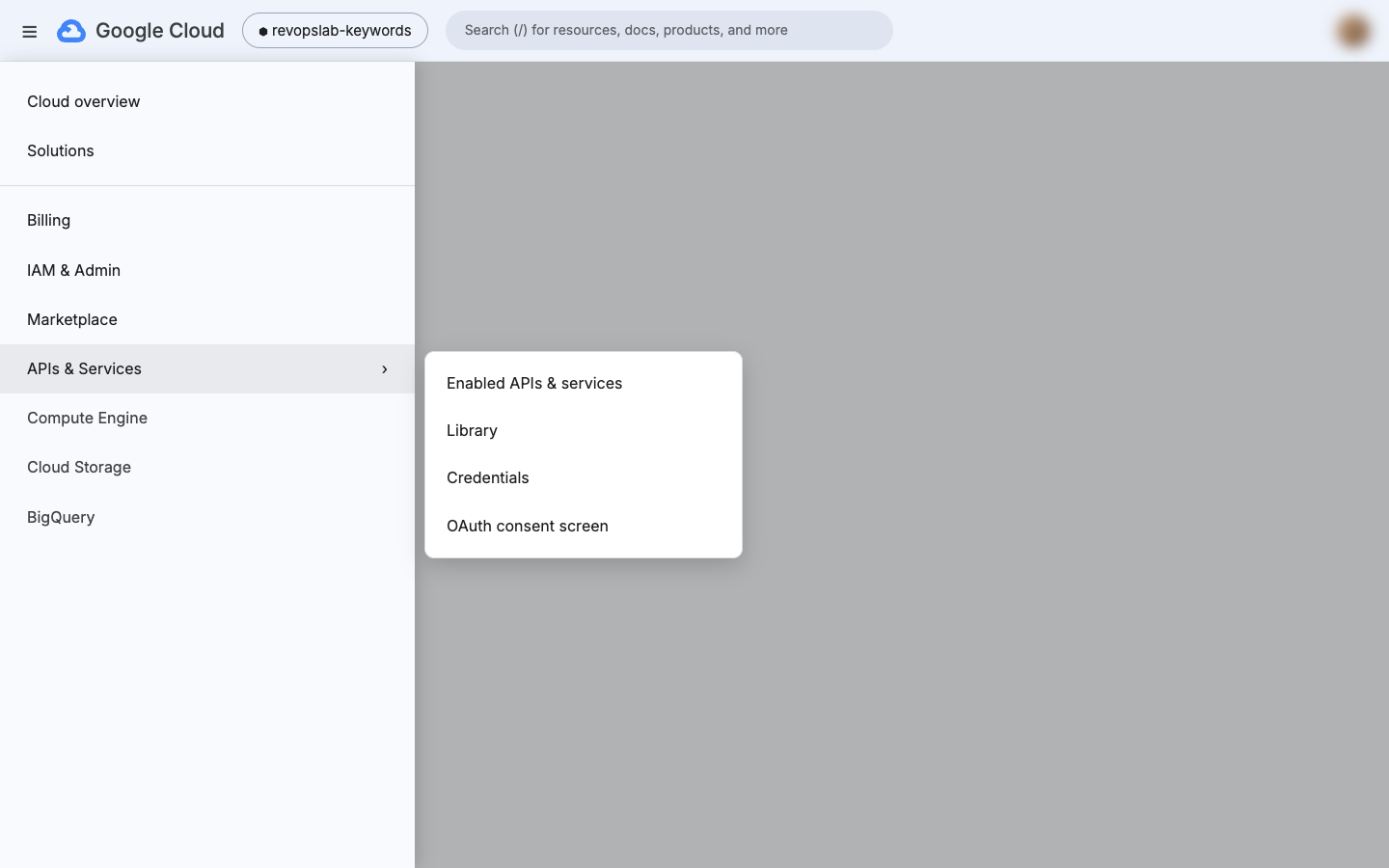Open the user account avatar

(1353, 31)
